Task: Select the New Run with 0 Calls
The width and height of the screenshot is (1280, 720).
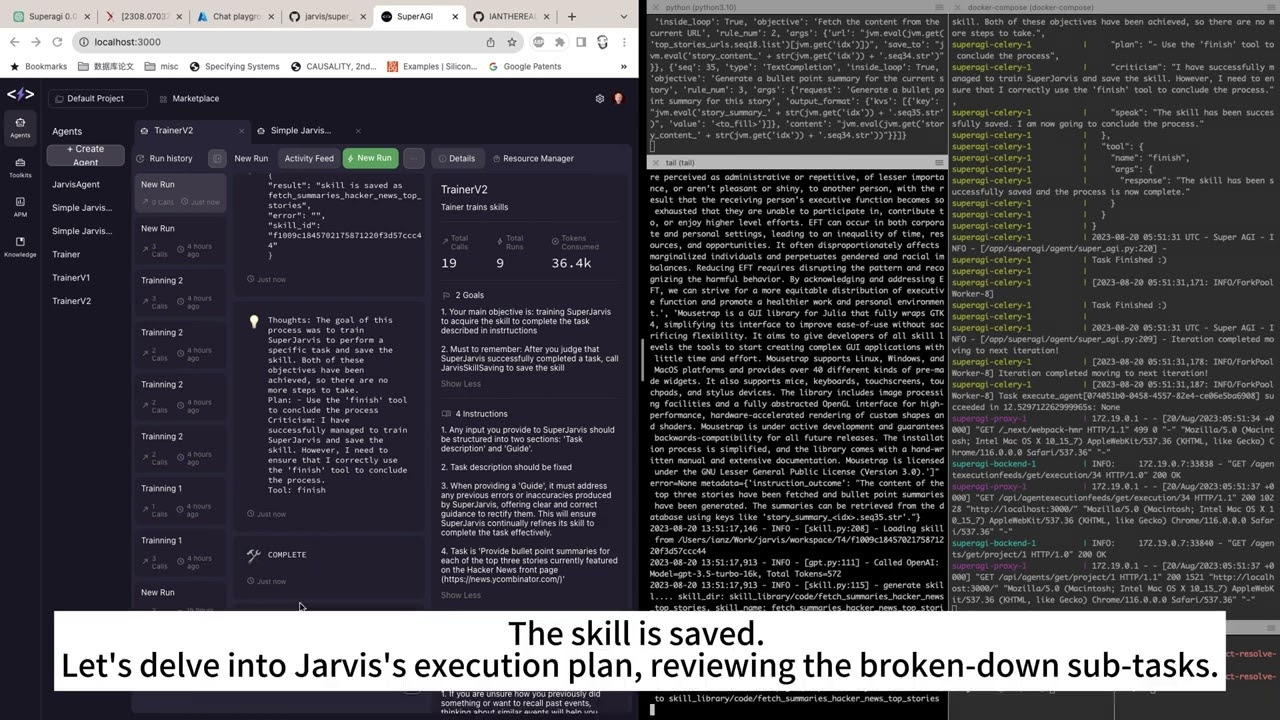Action: point(181,193)
